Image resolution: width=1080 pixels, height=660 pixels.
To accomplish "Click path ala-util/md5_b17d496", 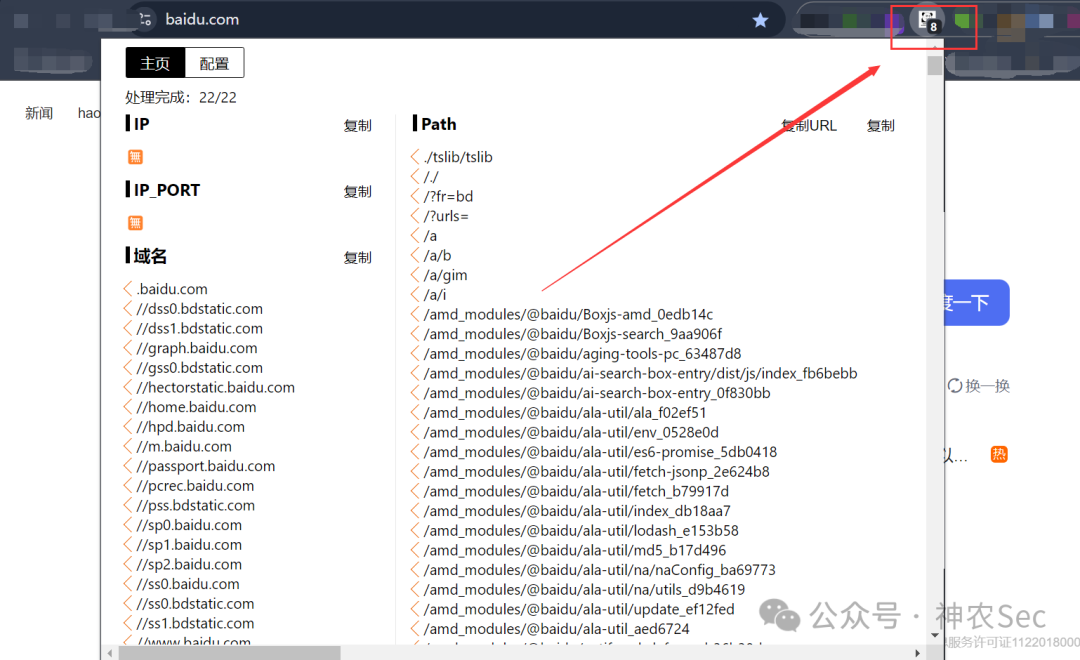I will pos(575,550).
